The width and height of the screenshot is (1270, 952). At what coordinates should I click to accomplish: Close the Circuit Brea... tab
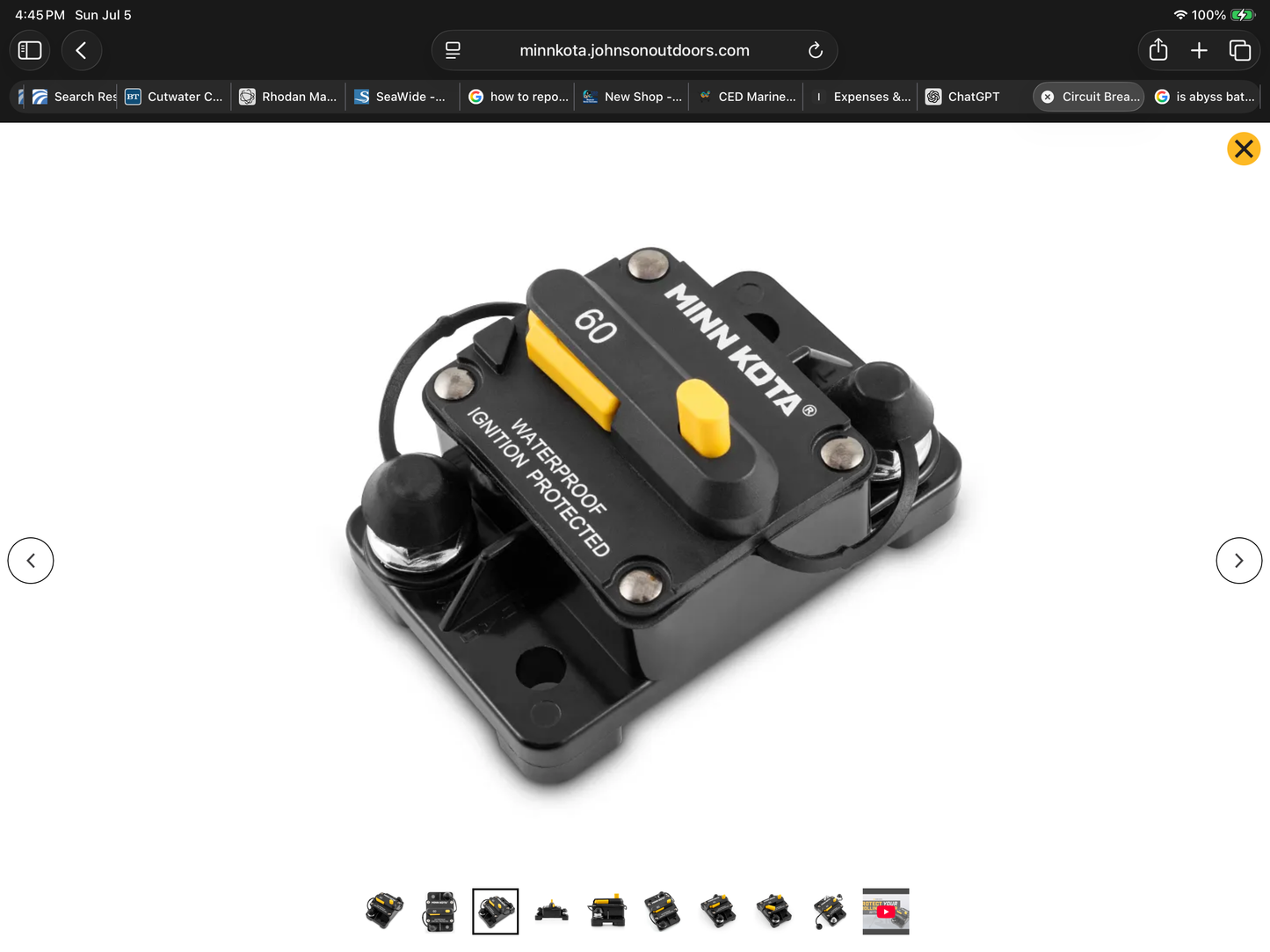pyautogui.click(x=1048, y=97)
